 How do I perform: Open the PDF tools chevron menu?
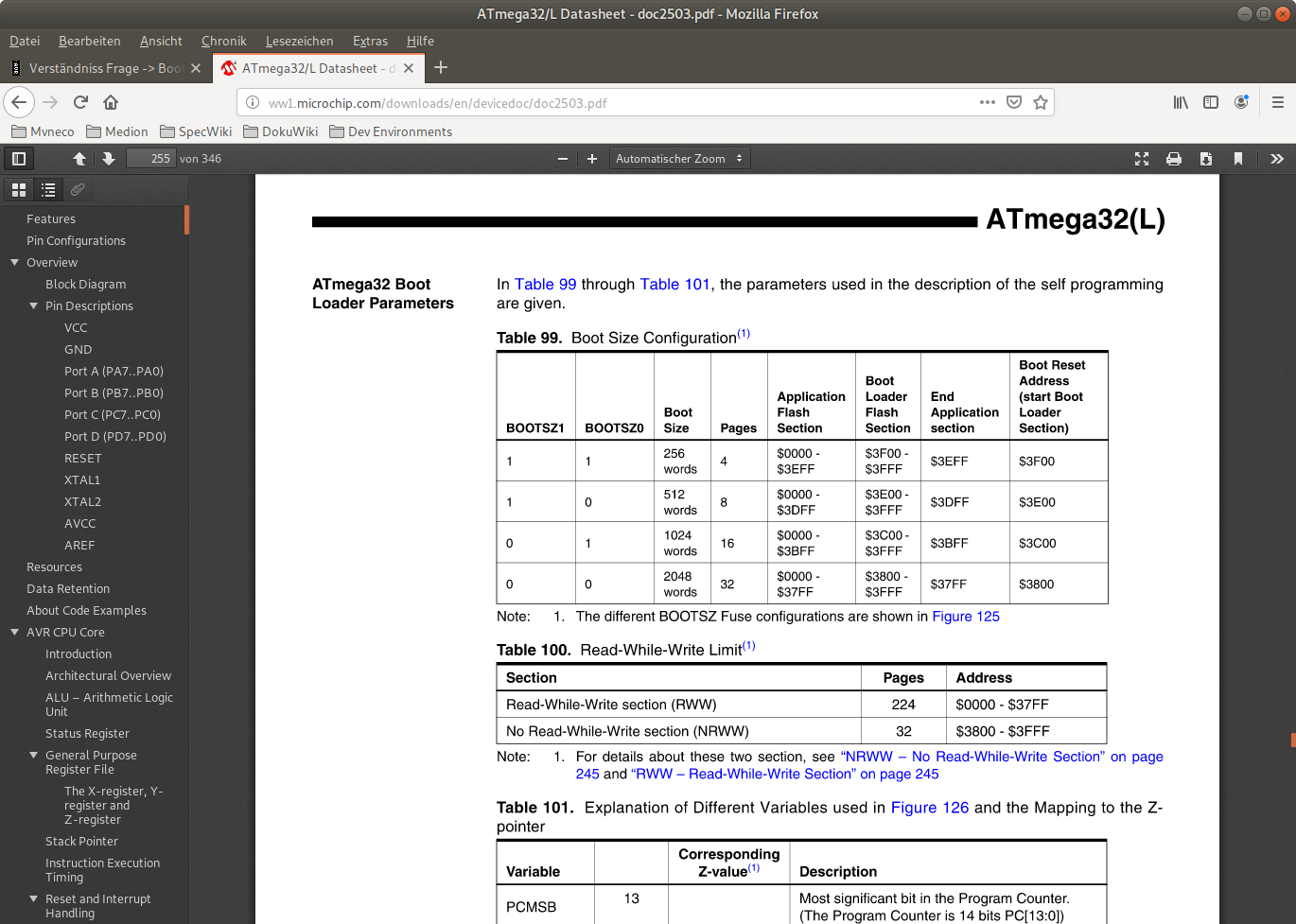(x=1277, y=159)
